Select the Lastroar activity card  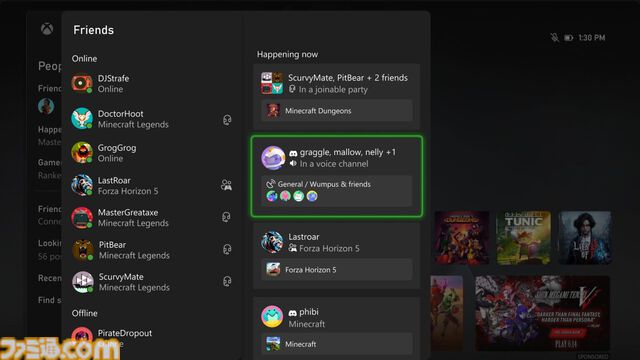click(x=336, y=256)
